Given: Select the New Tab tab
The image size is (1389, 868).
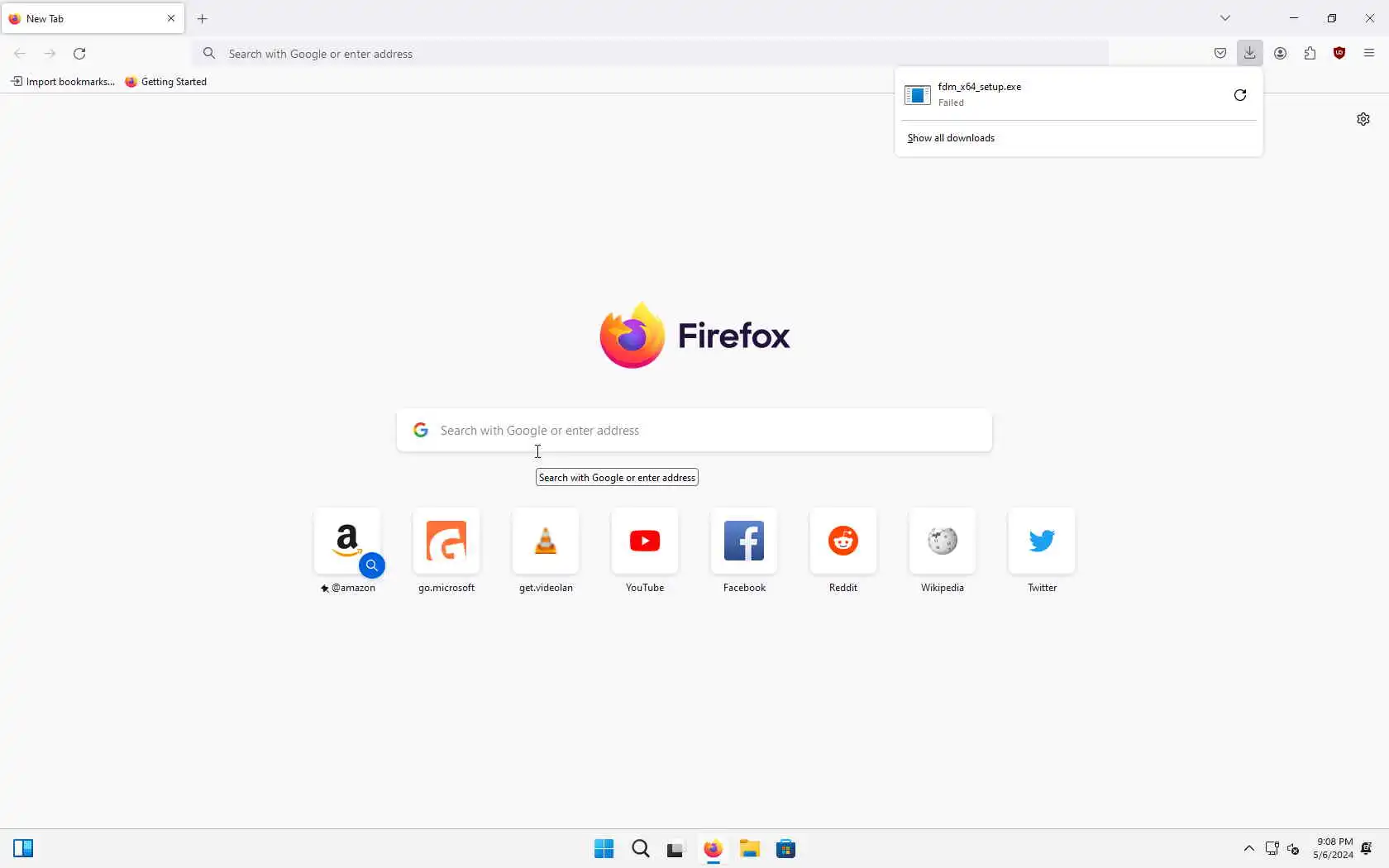Looking at the screenshot, I should 93,18.
